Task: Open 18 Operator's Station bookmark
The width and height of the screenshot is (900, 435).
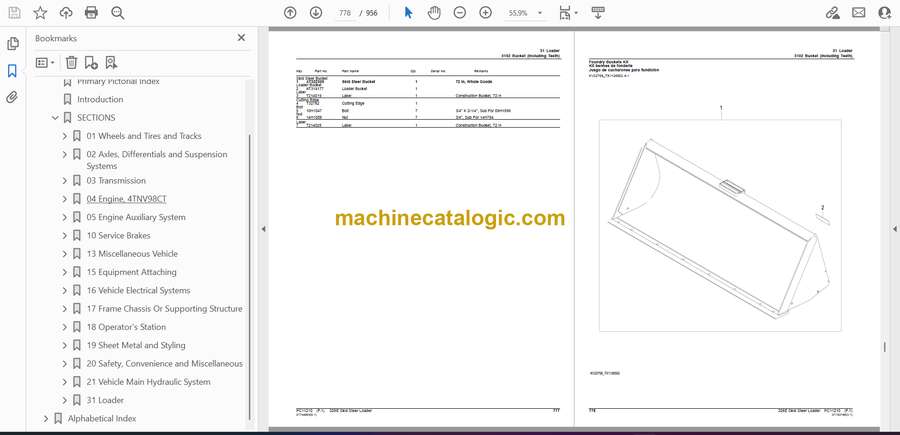Action: [126, 327]
